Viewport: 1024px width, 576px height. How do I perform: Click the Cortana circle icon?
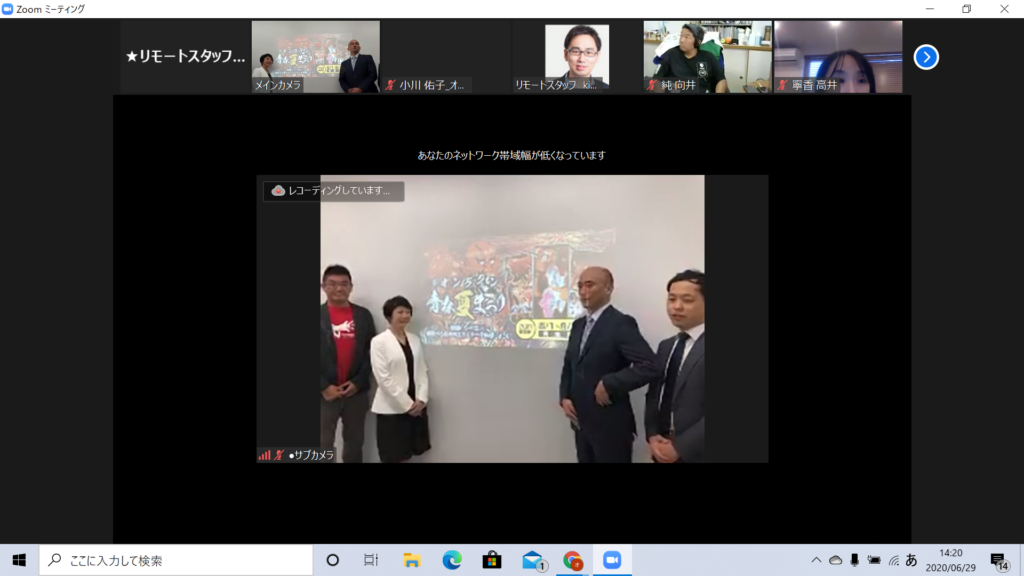[333, 560]
